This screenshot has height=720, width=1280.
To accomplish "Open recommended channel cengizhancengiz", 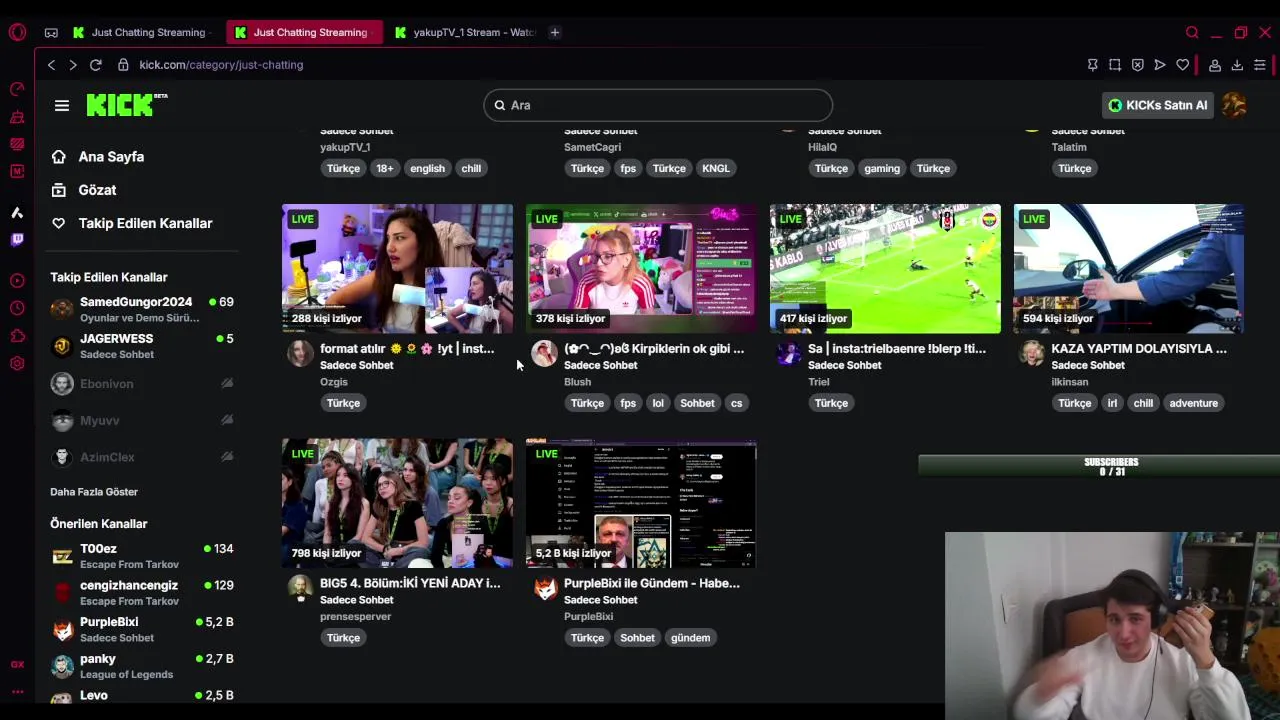I will tap(142, 593).
